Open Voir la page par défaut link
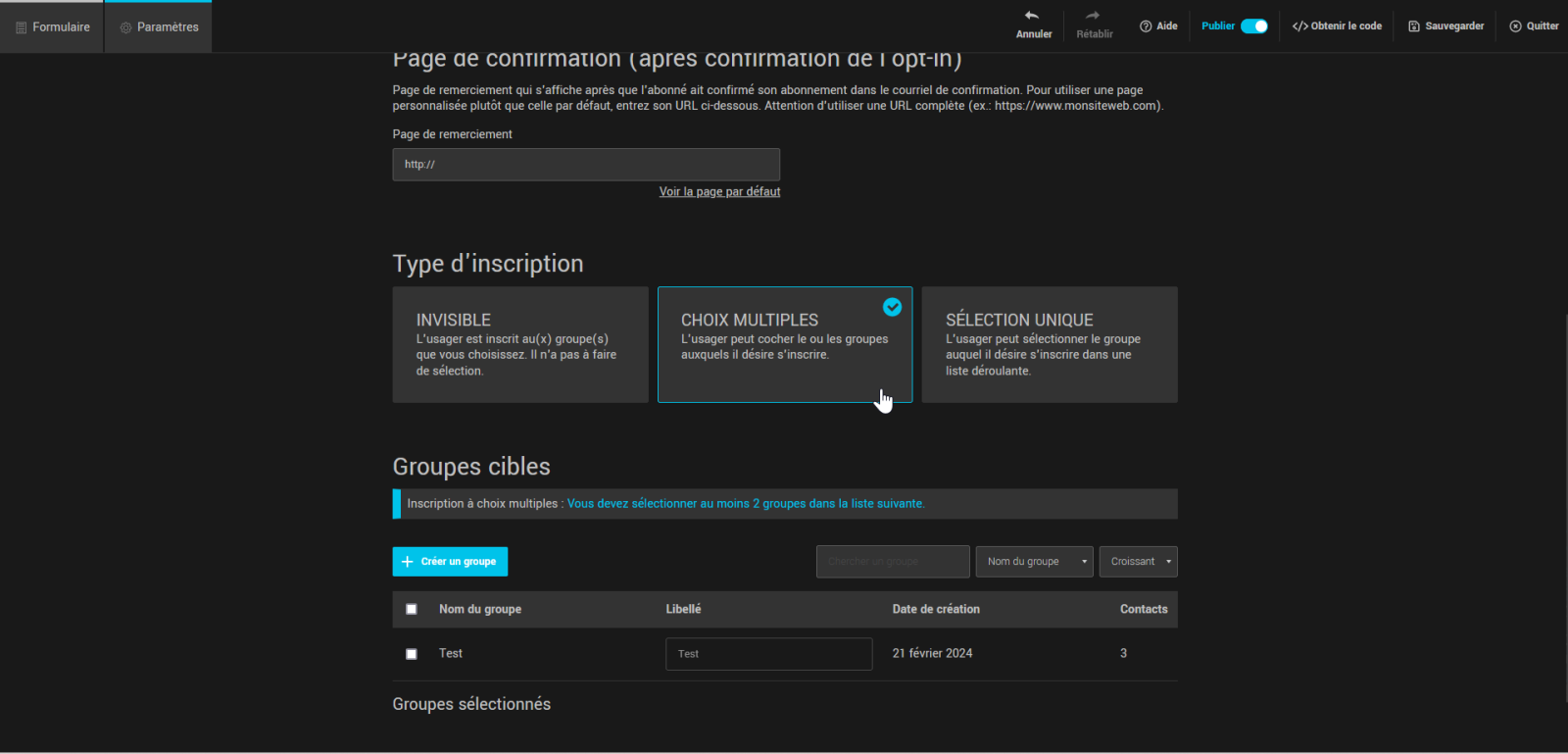Image resolution: width=1568 pixels, height=754 pixels. [x=719, y=192]
